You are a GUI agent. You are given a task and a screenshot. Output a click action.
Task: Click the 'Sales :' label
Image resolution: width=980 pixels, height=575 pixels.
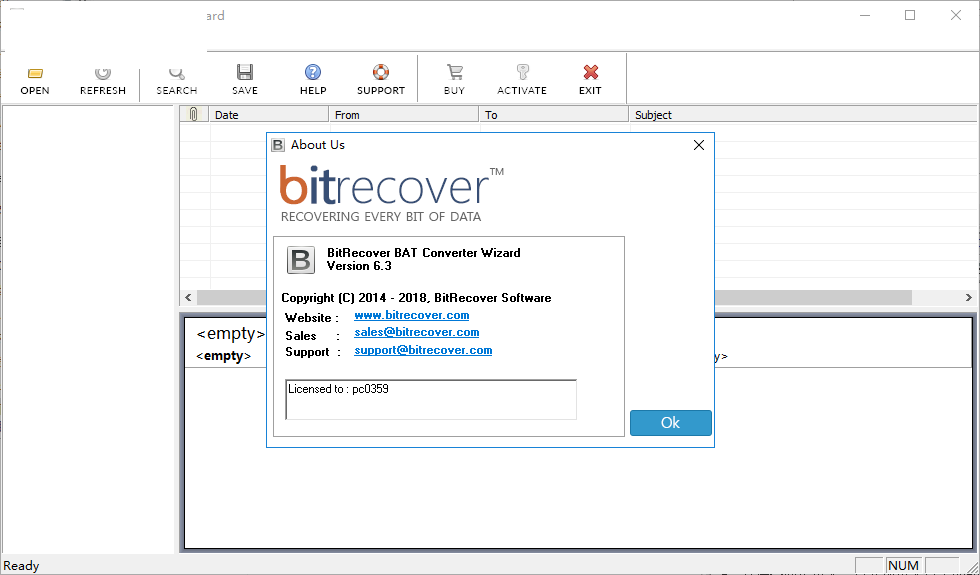click(x=312, y=336)
